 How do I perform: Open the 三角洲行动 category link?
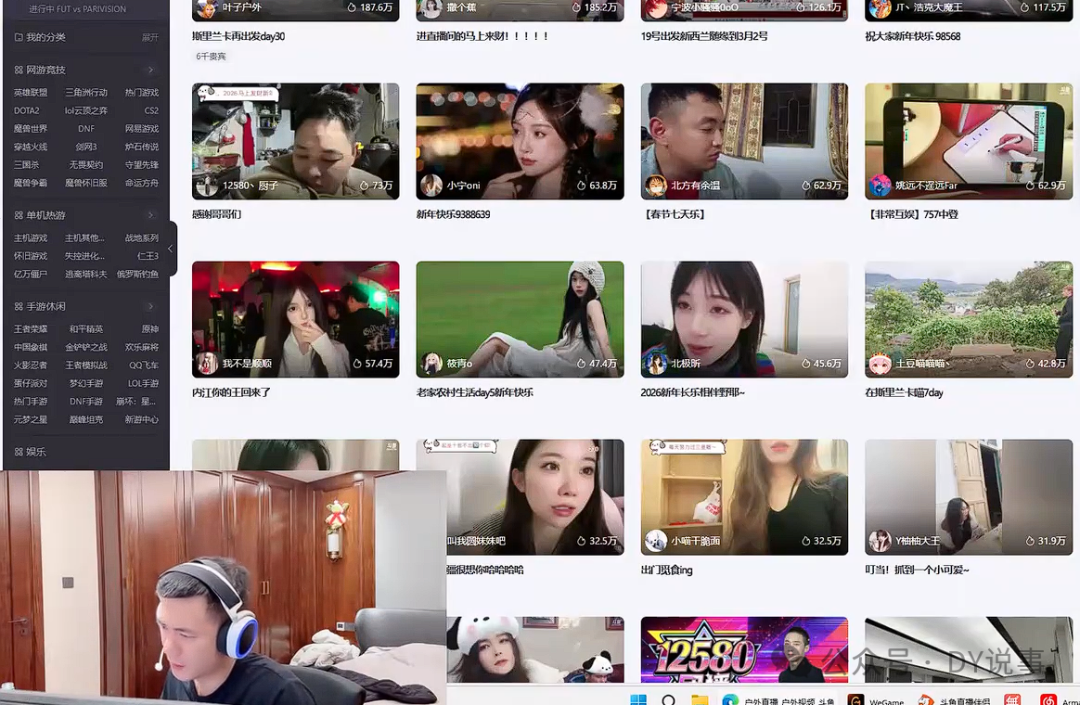[x=86, y=92]
